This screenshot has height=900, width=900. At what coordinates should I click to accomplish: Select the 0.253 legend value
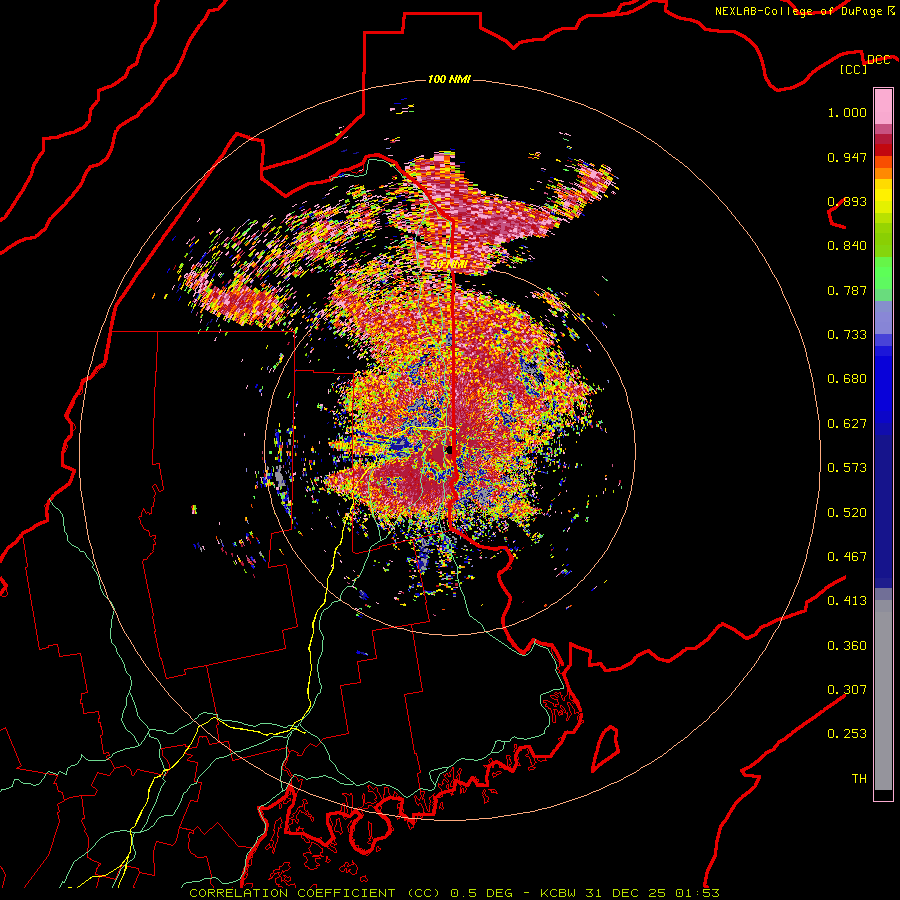tap(847, 734)
